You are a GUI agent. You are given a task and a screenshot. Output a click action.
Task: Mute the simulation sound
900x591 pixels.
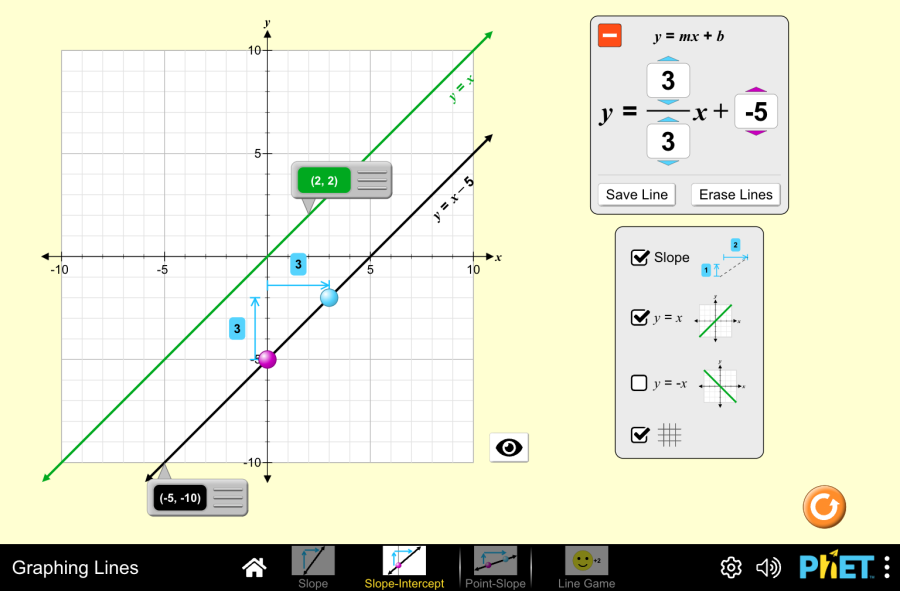(768, 567)
